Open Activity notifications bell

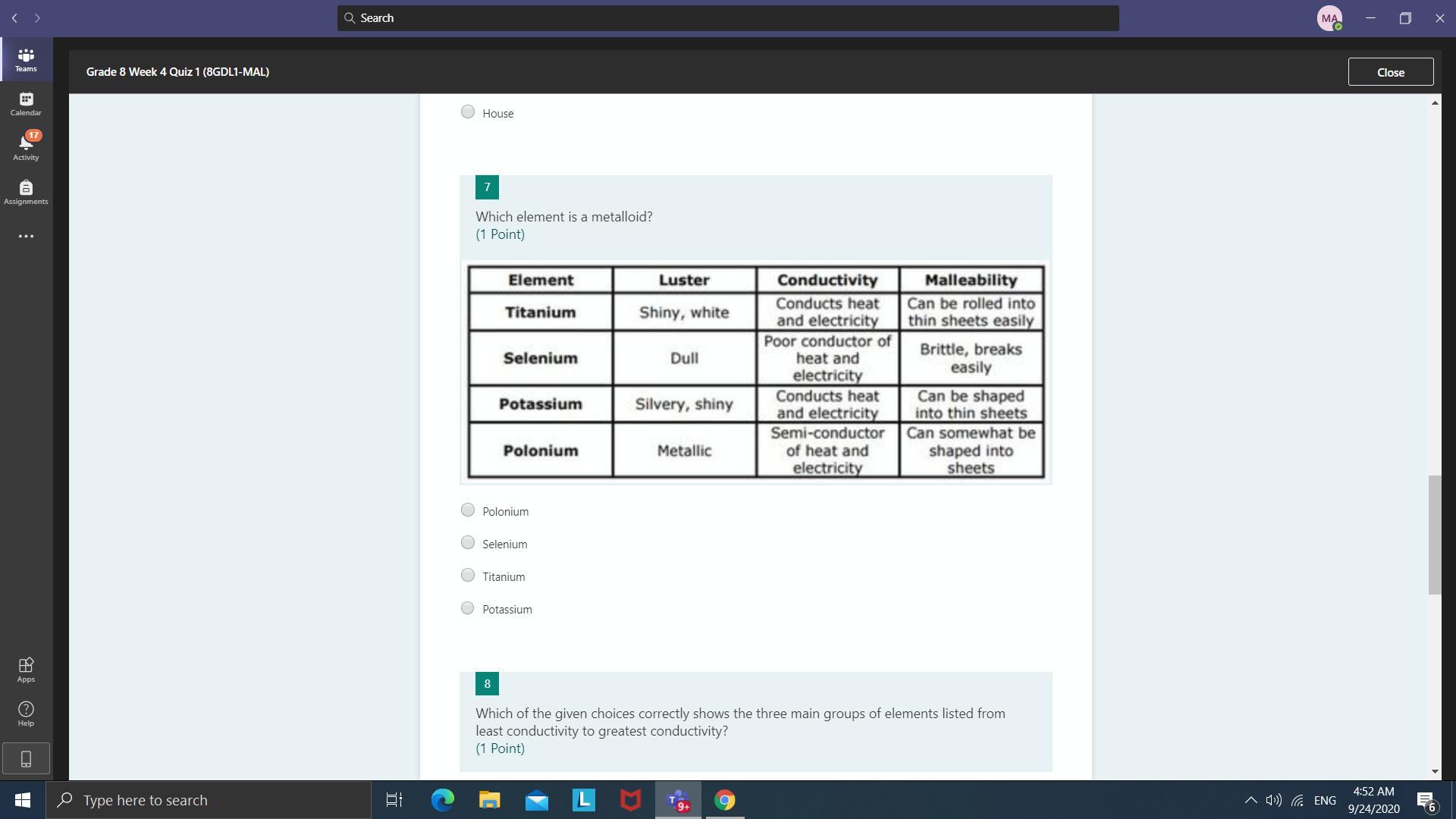(26, 146)
